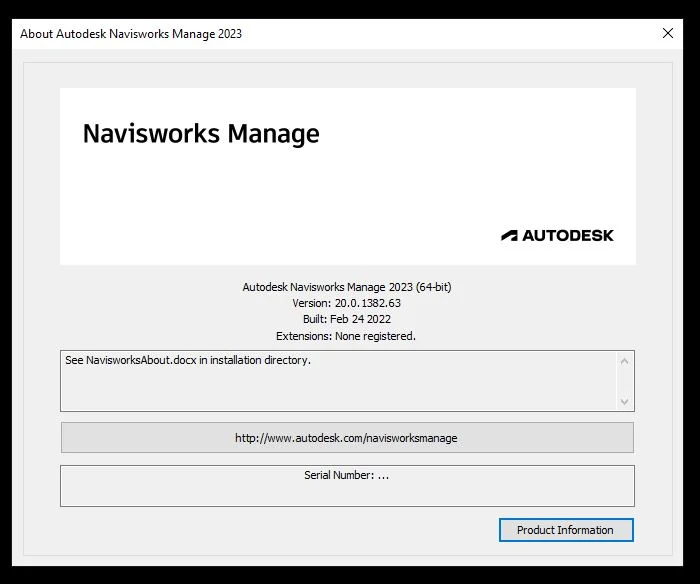The width and height of the screenshot is (700, 584).
Task: Click the Autodesk logo mark icon
Action: (509, 236)
